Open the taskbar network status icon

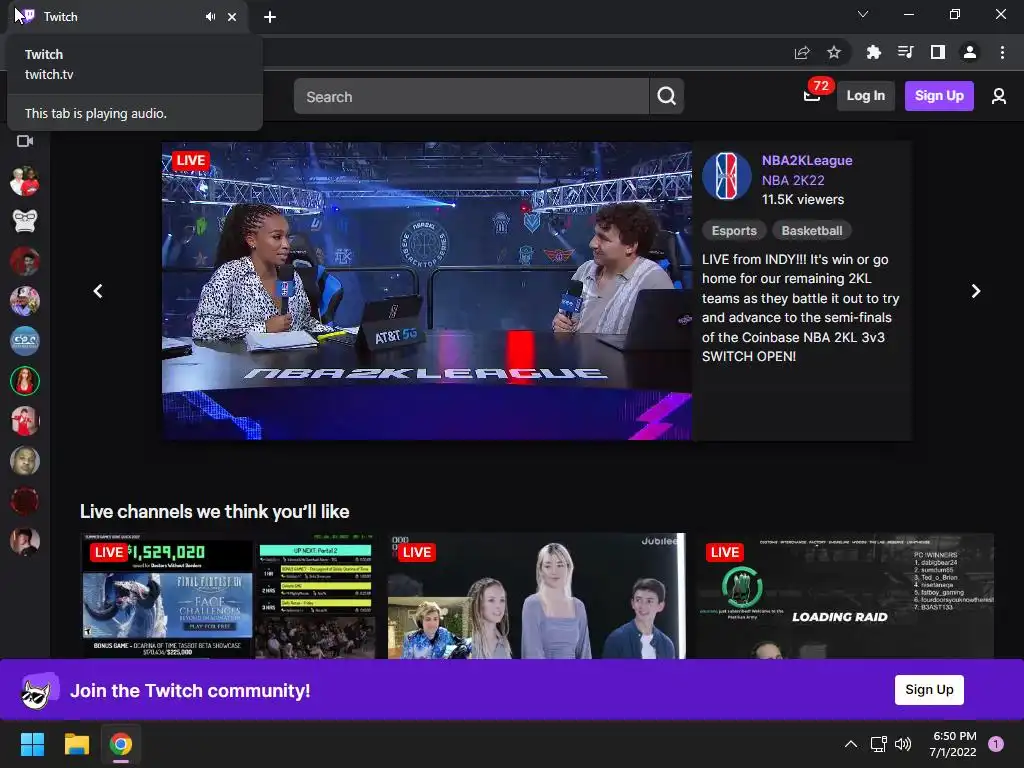tap(878, 744)
